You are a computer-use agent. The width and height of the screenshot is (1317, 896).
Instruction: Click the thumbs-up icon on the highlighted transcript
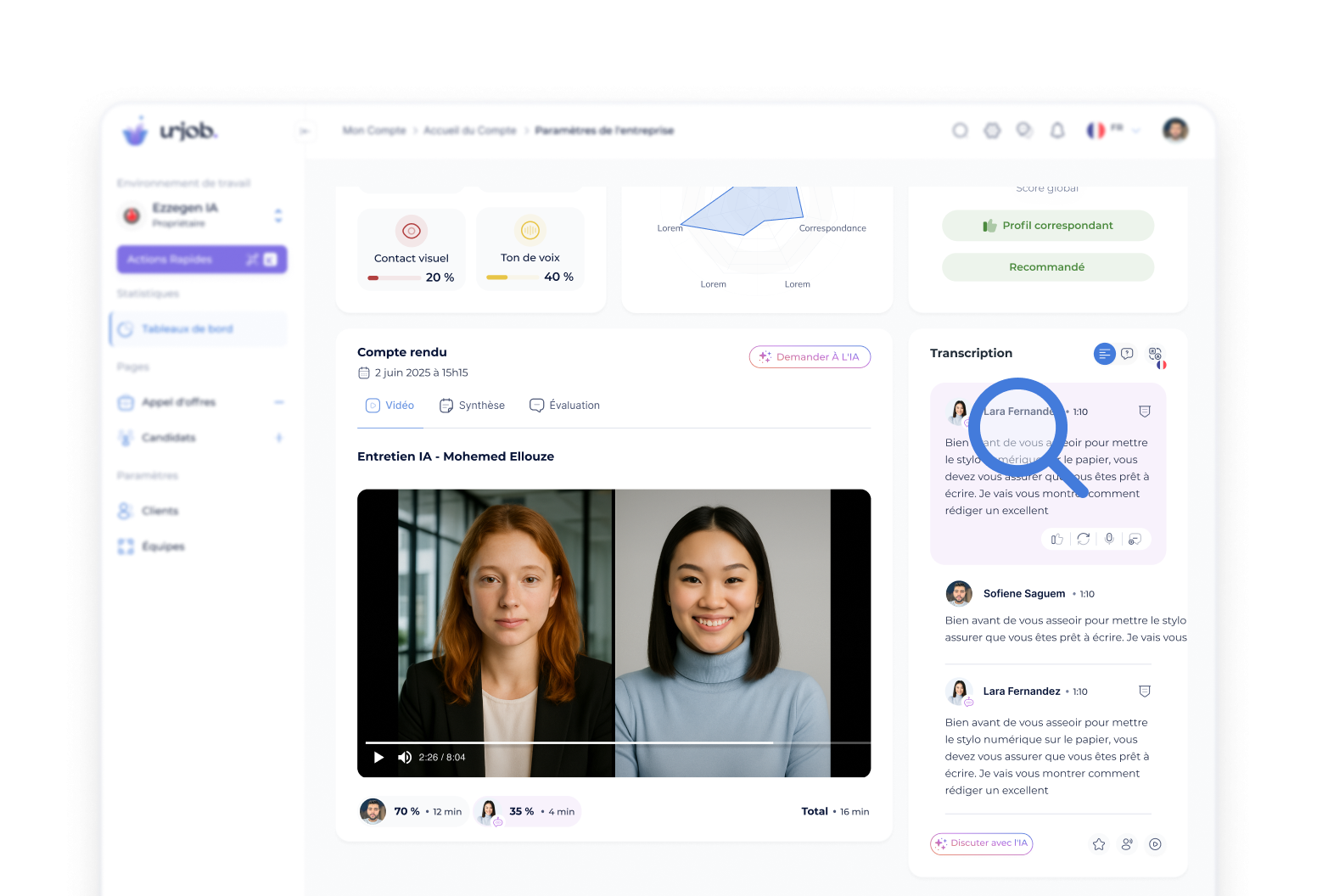point(1056,539)
